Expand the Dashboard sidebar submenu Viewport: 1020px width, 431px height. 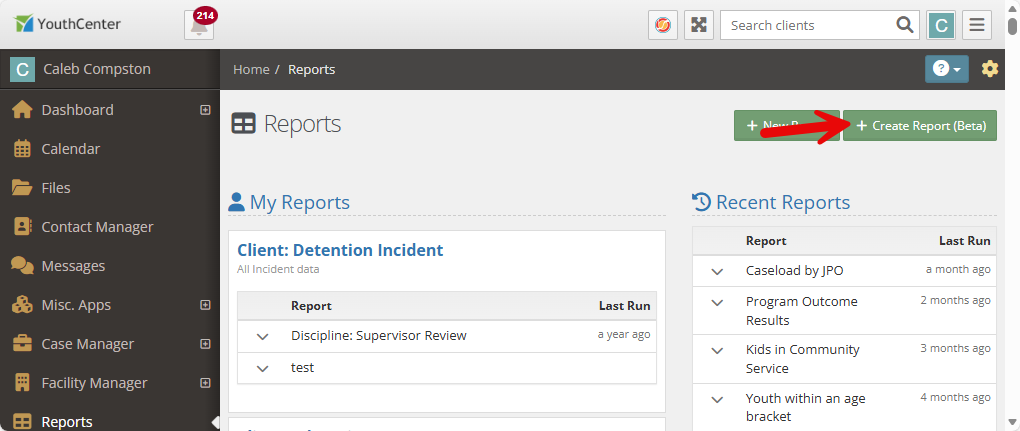tap(205, 110)
